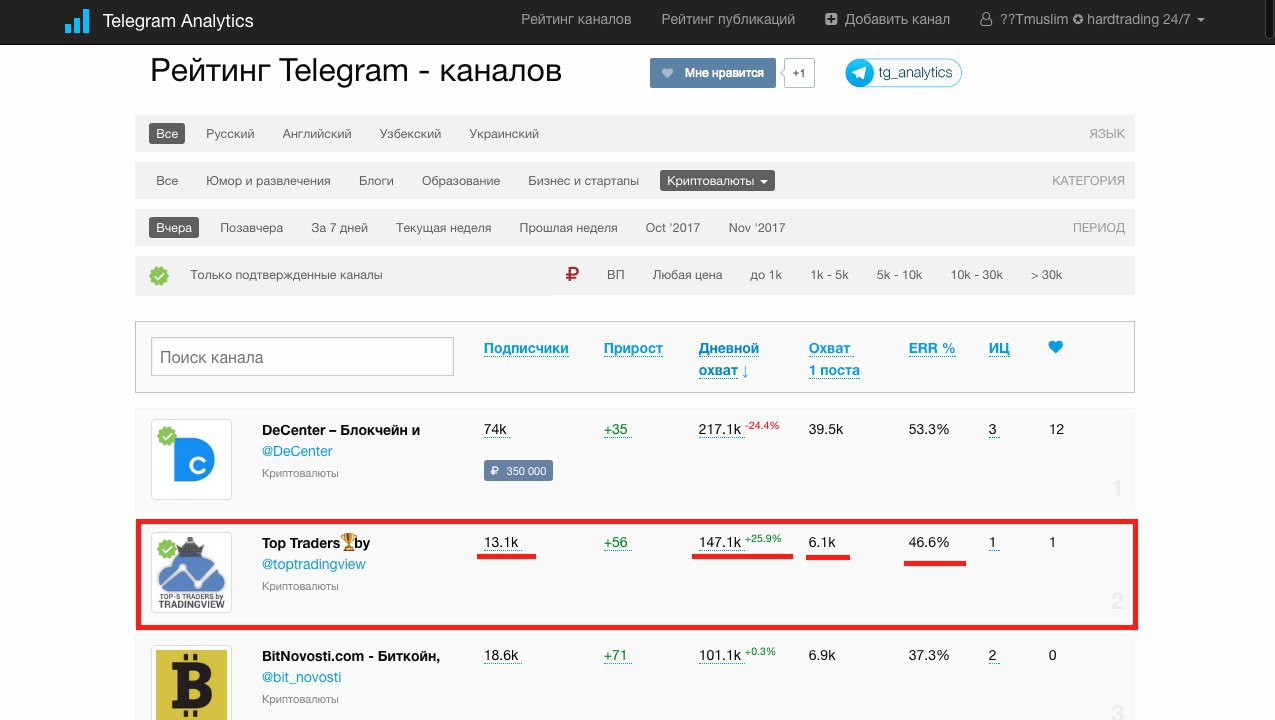Select the Вчера period tab
Screen dimensions: 1275x720
click(174, 227)
